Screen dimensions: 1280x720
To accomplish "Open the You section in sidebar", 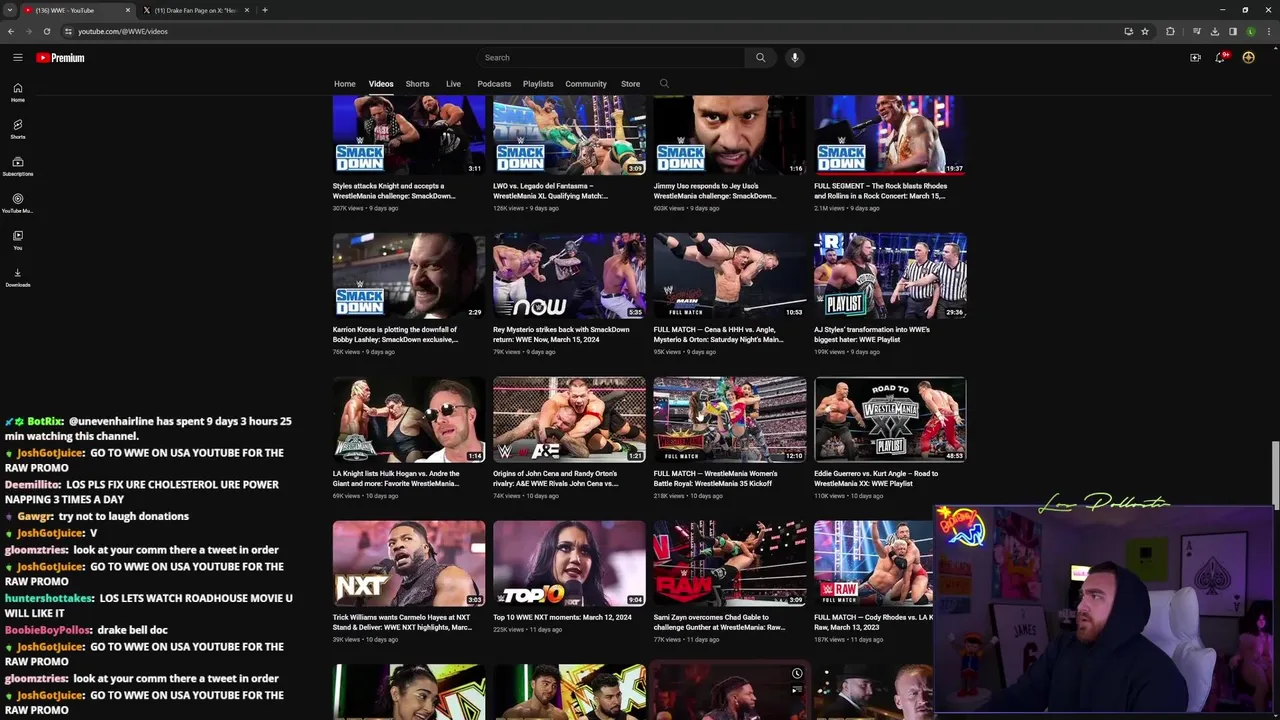I will [17, 240].
